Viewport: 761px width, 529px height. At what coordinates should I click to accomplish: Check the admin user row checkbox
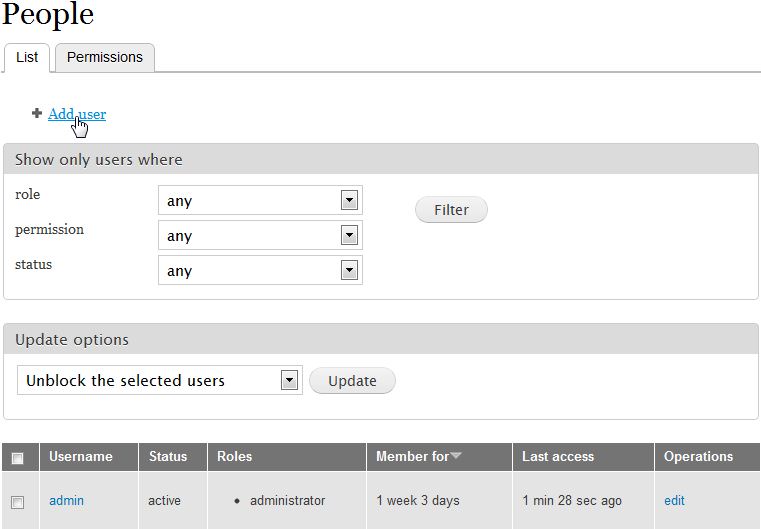click(x=18, y=502)
